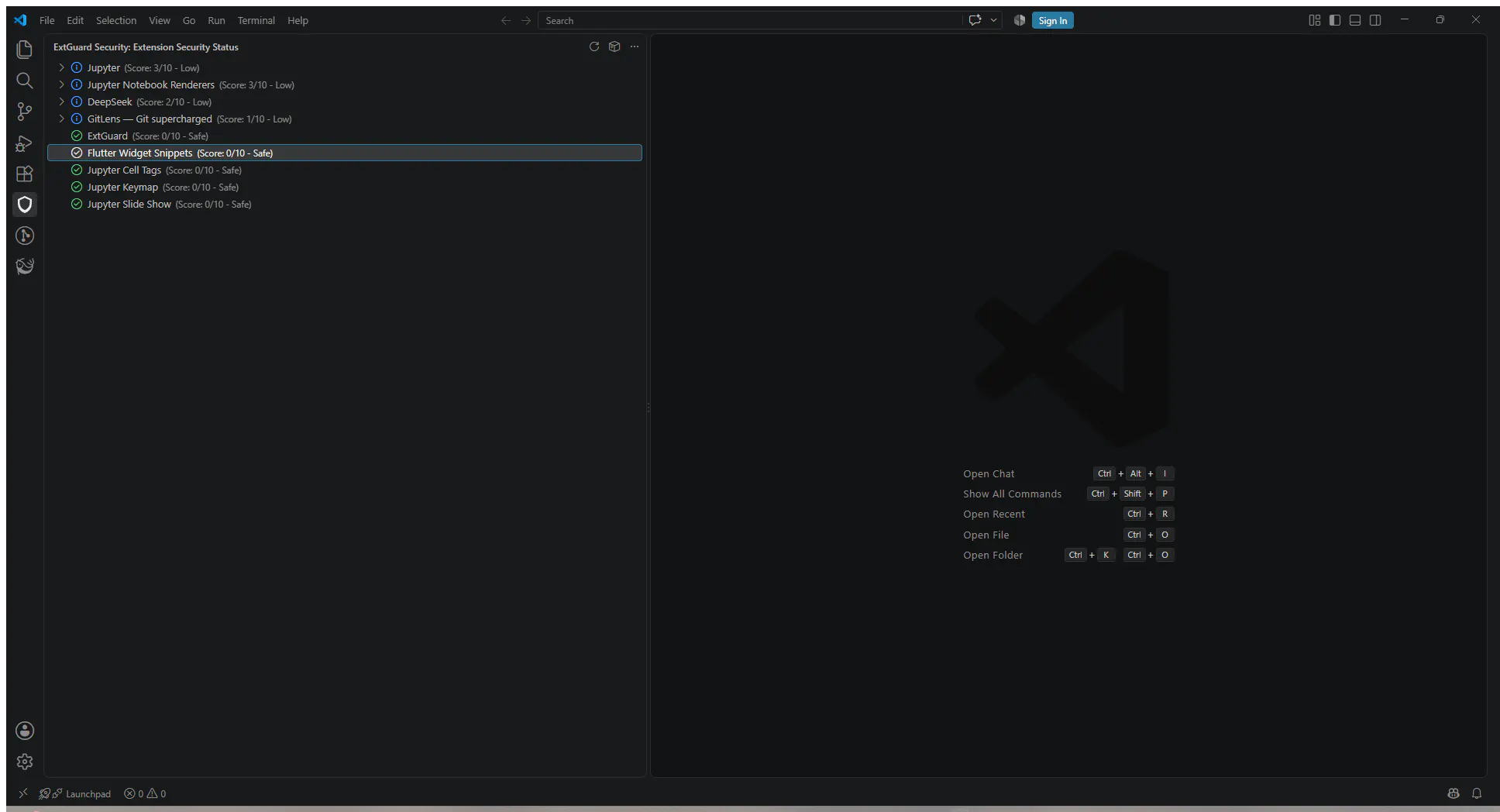Open the Launchpad status bar item
1500x812 pixels.
coord(76,793)
